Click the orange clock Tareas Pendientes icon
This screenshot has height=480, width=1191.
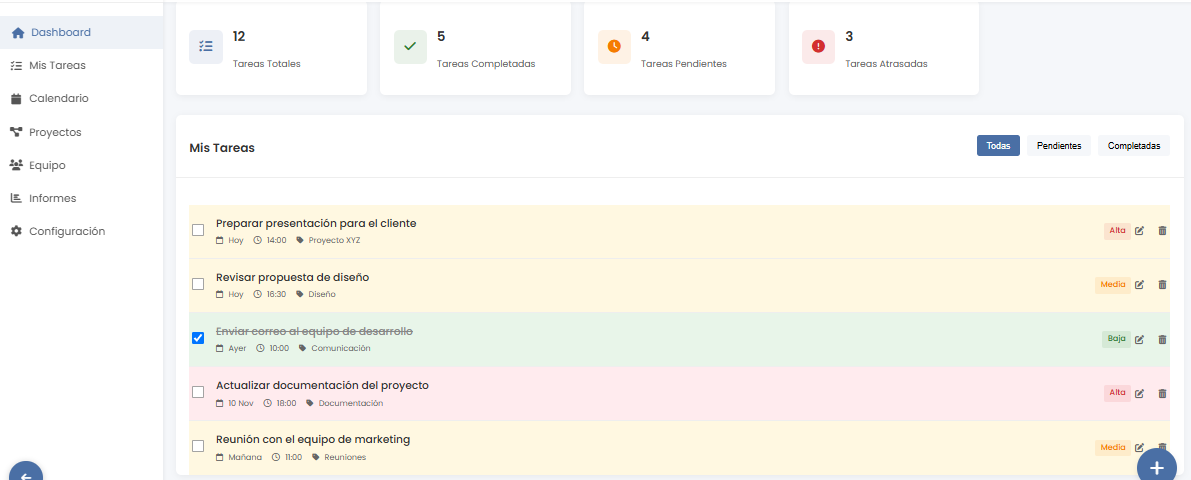[x=614, y=46]
